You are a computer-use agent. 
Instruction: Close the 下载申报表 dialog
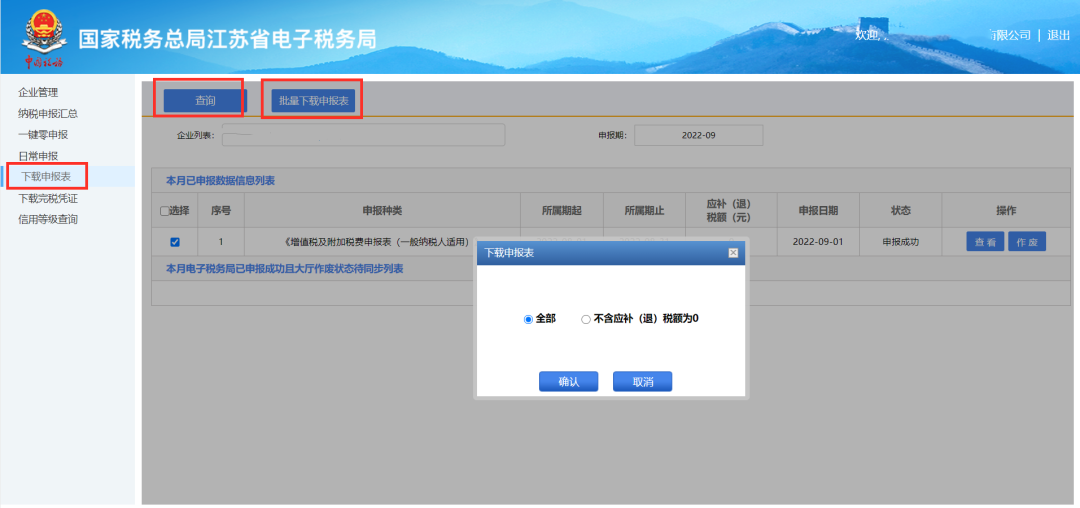pos(733,253)
